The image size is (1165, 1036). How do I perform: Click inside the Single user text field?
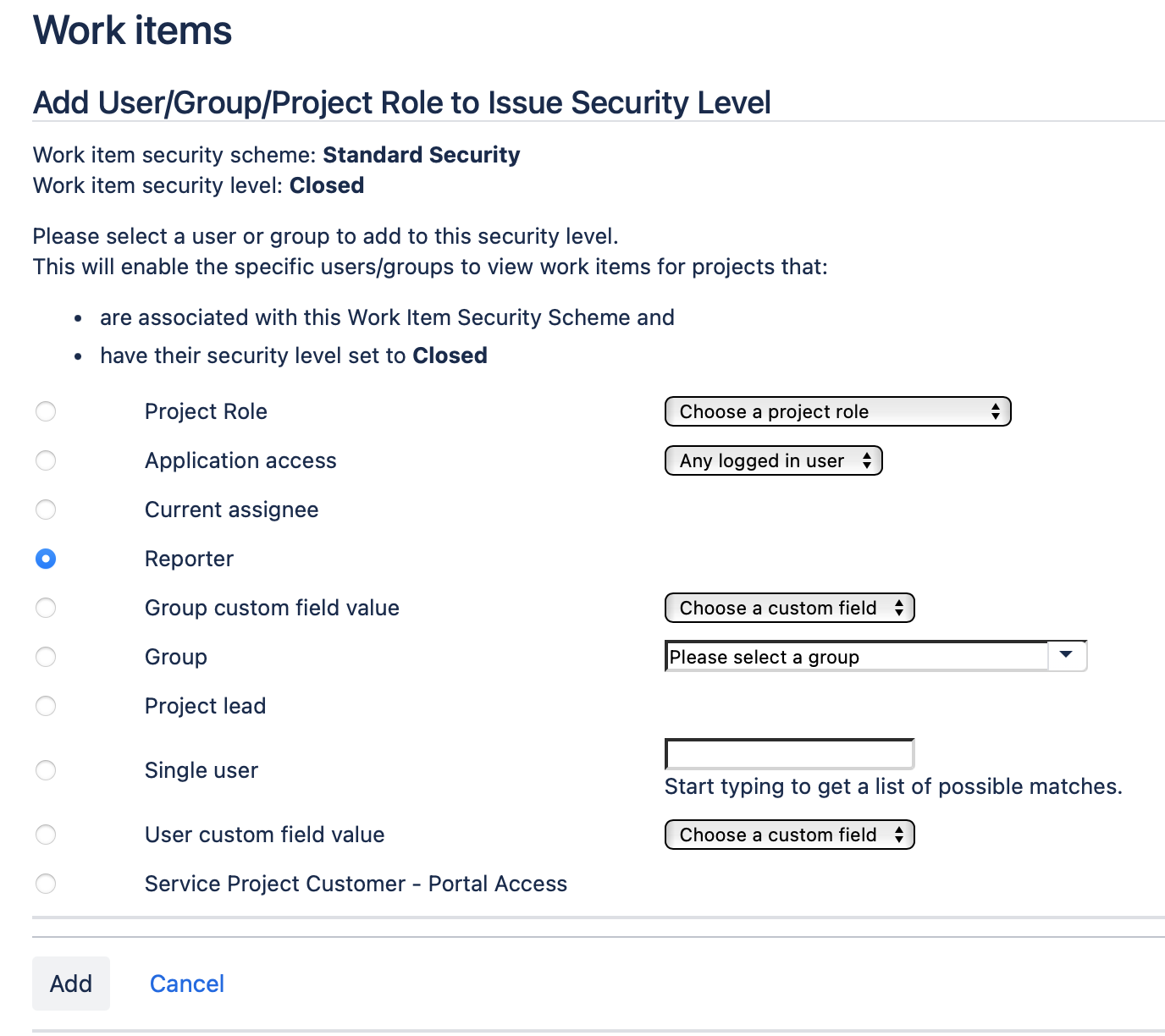click(788, 753)
